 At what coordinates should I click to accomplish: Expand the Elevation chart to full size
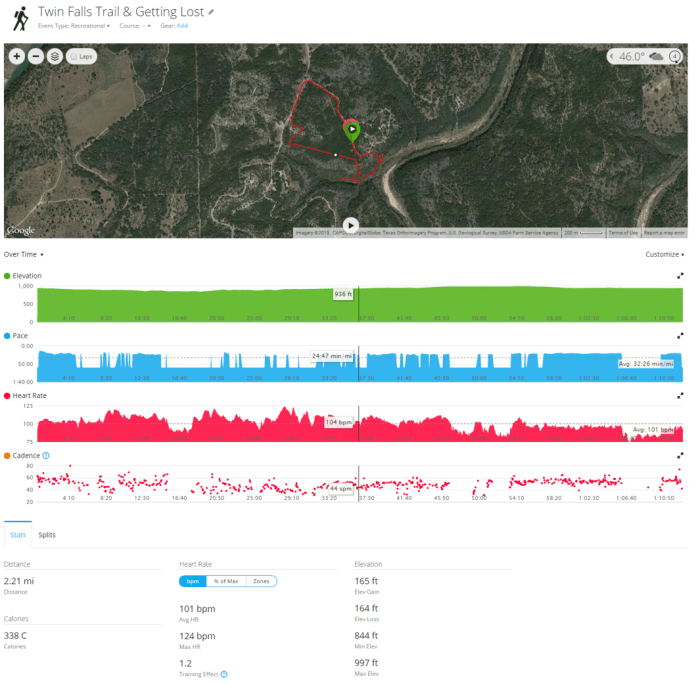pos(680,275)
